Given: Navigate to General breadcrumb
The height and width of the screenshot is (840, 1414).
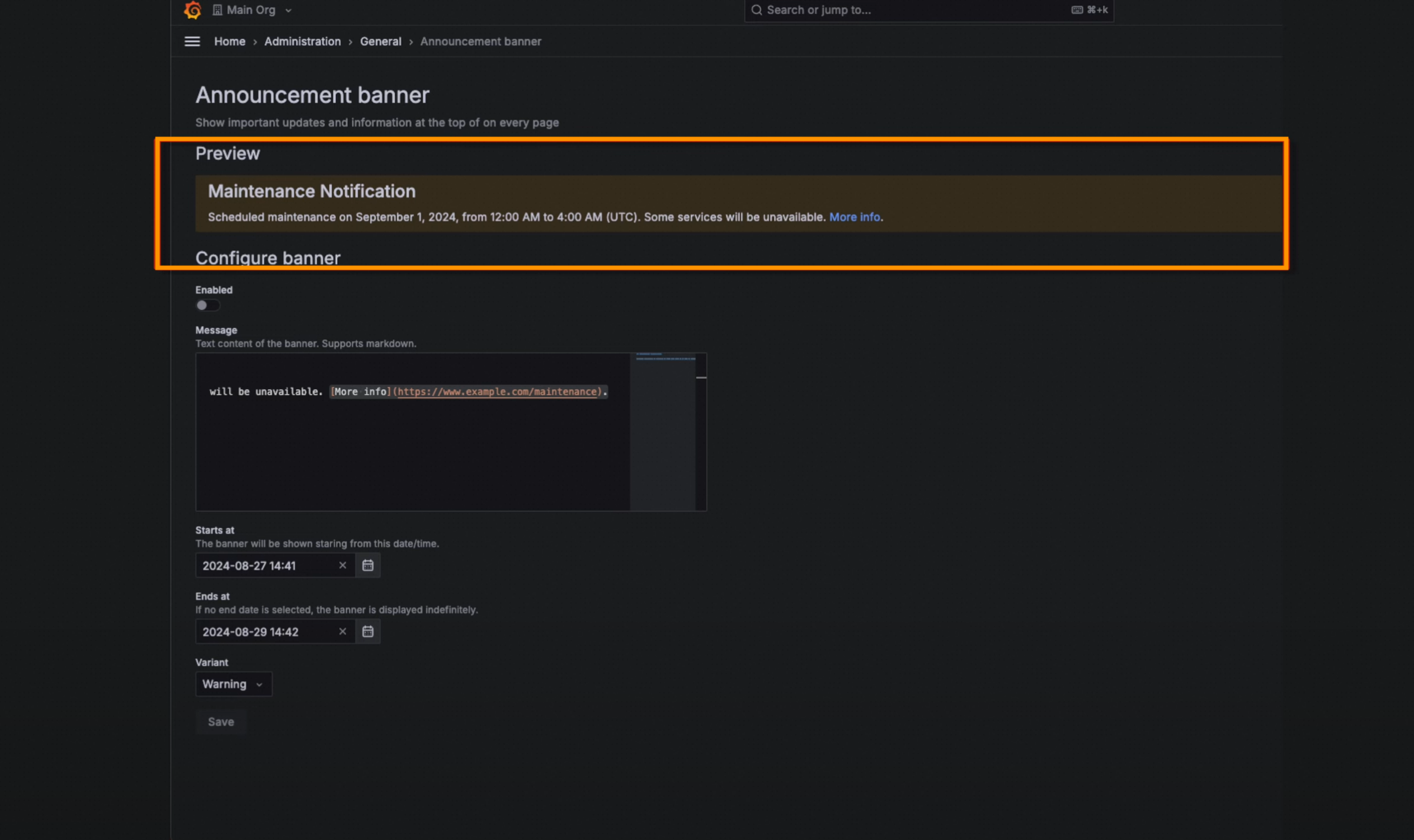Looking at the screenshot, I should pyautogui.click(x=380, y=42).
